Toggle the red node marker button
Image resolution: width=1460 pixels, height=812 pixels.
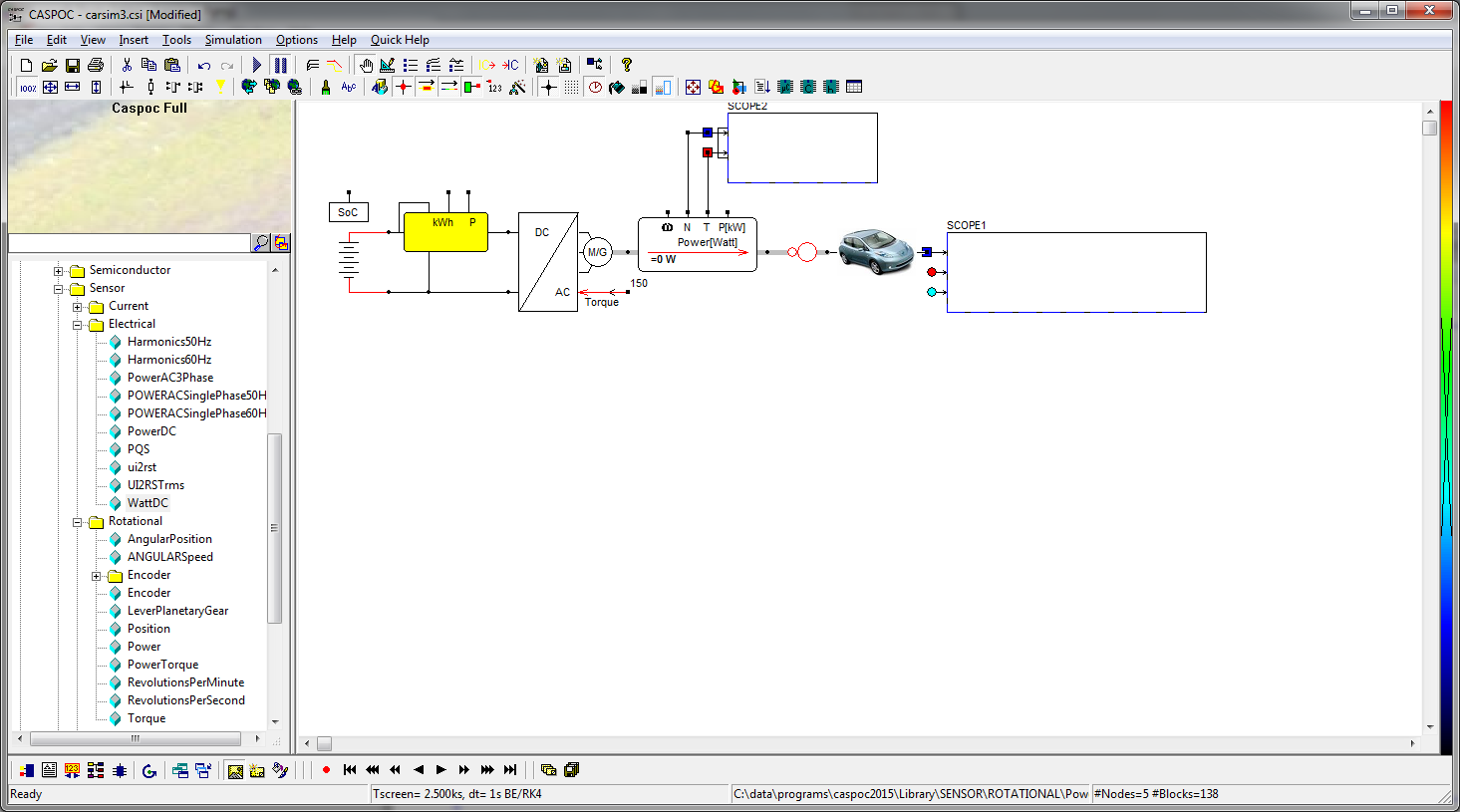click(x=403, y=88)
